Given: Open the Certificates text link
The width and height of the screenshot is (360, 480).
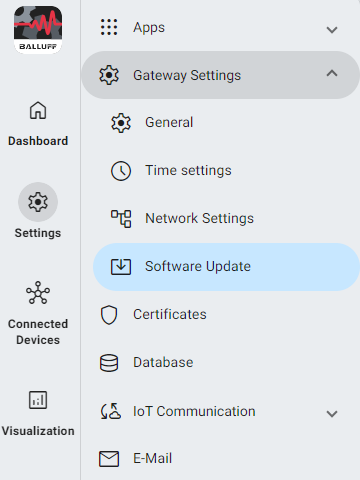Looking at the screenshot, I should [170, 314].
